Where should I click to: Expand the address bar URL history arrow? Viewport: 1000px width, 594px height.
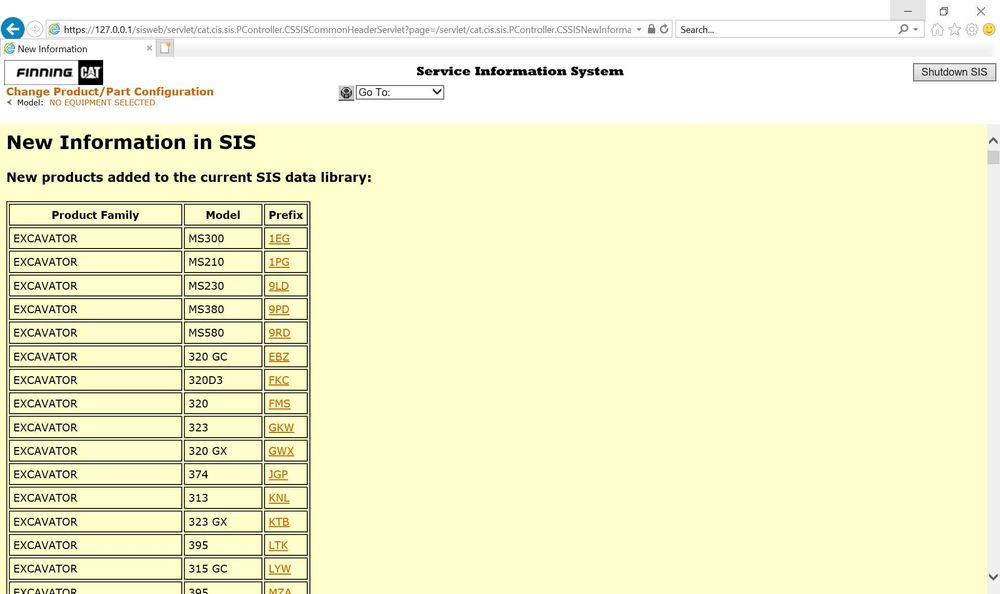tap(638, 29)
